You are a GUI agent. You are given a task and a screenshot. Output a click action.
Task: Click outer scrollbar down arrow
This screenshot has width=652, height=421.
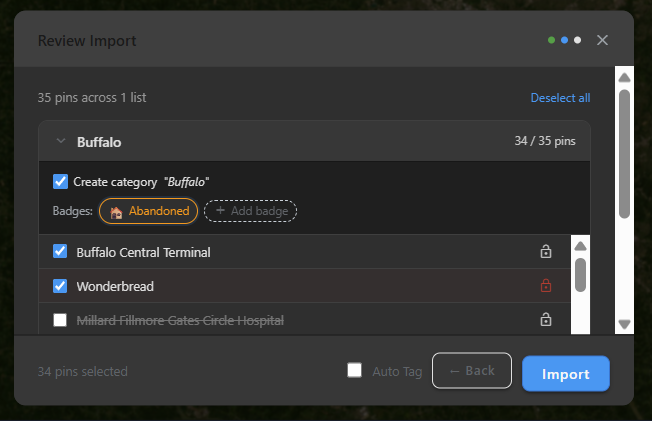coord(624,324)
